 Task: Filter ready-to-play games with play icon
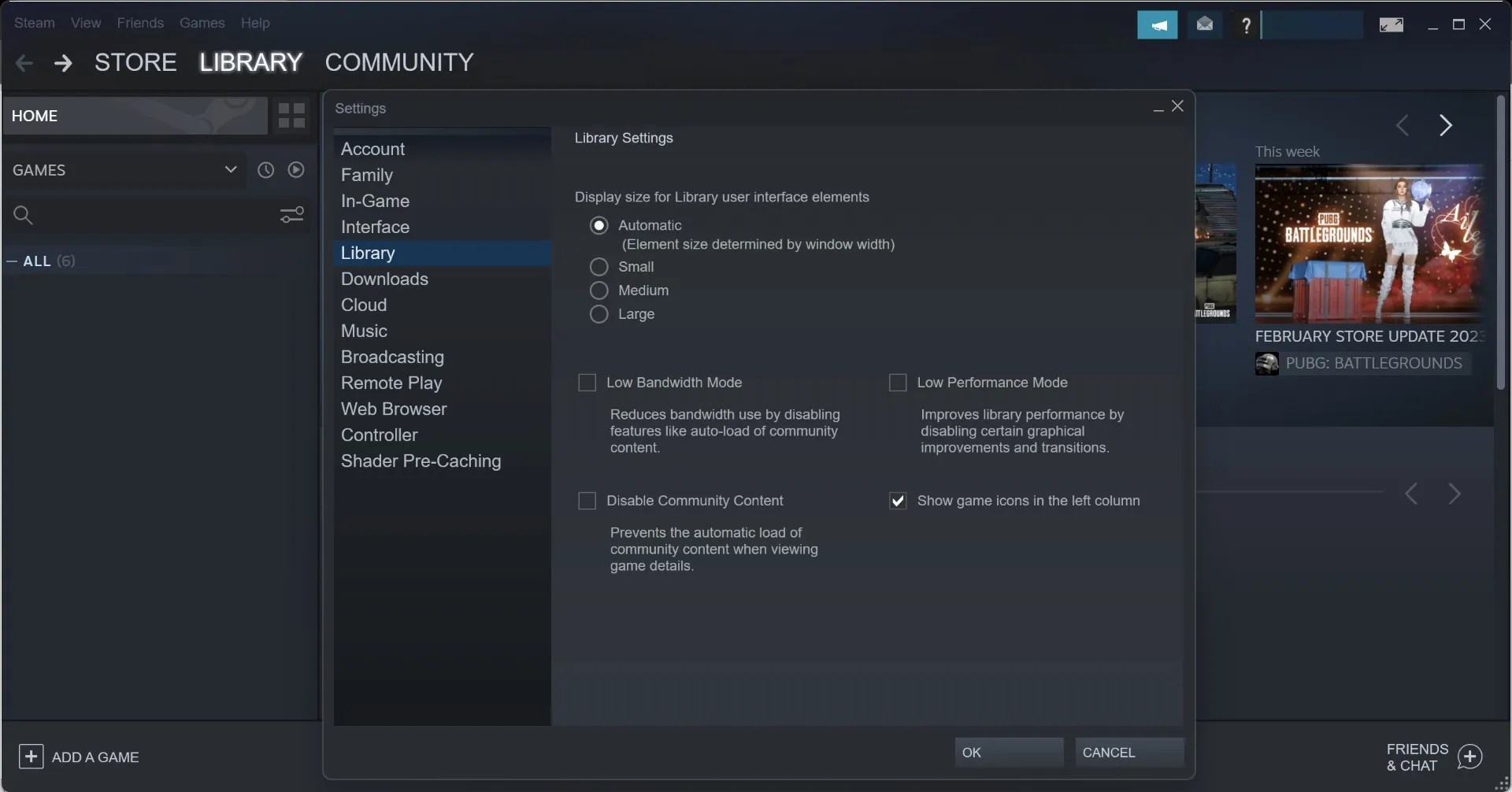pyautogui.click(x=296, y=169)
